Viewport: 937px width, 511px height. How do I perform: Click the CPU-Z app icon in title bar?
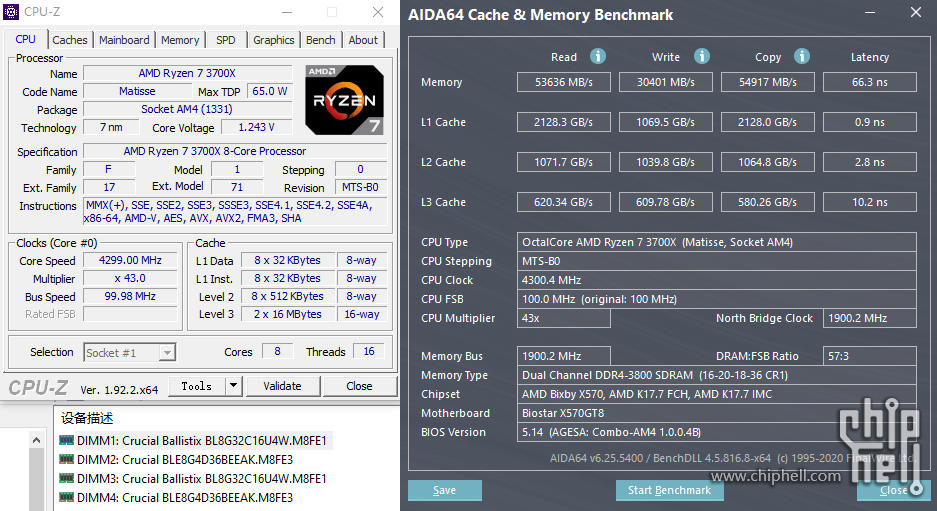[10, 12]
